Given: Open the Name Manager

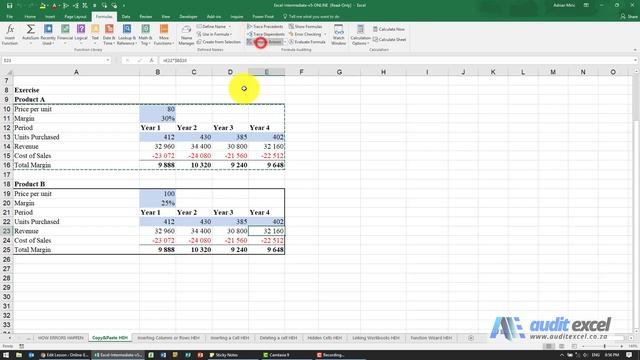Looking at the screenshot, I should (x=186, y=35).
